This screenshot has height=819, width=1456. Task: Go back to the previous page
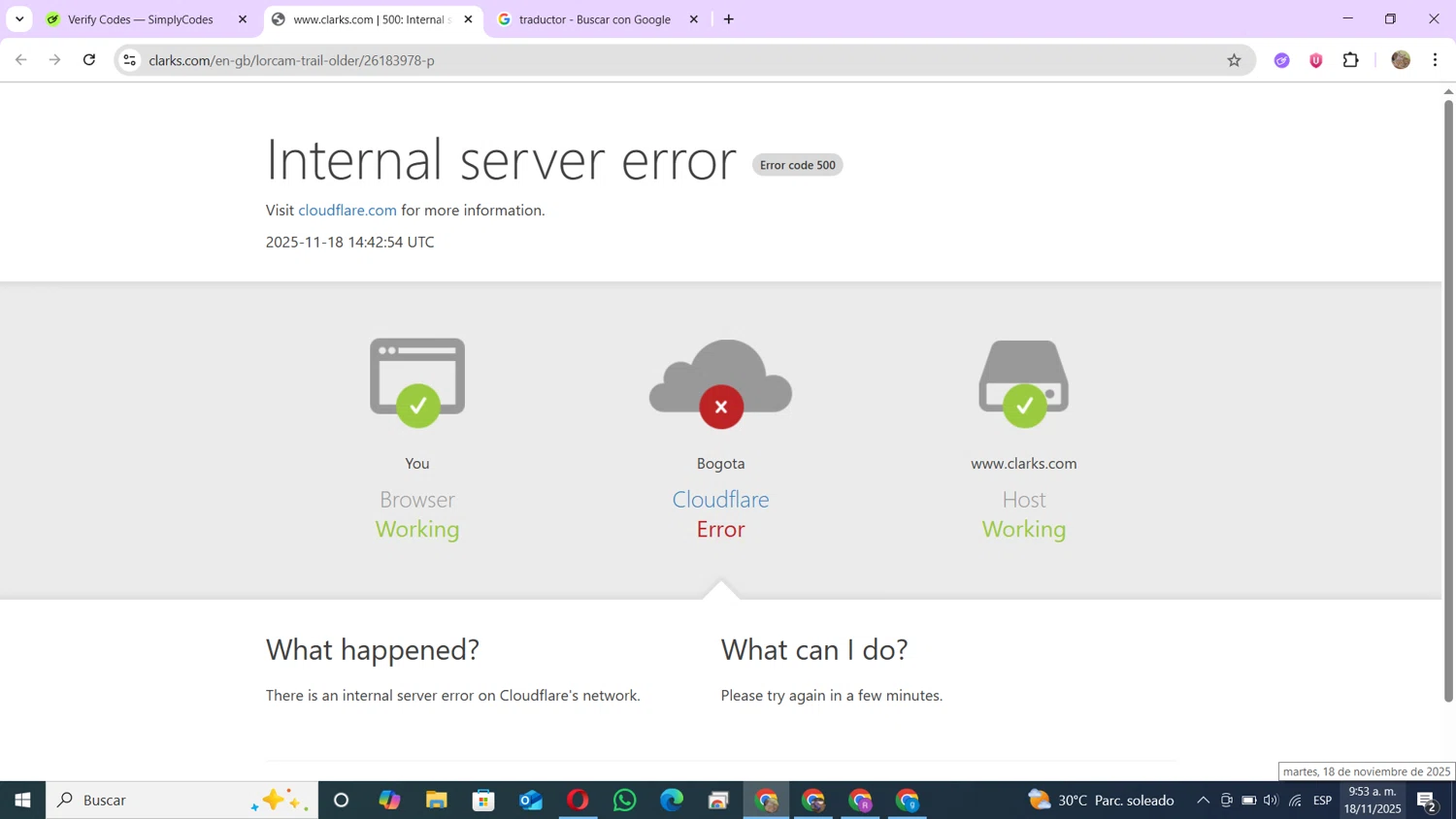click(x=21, y=60)
